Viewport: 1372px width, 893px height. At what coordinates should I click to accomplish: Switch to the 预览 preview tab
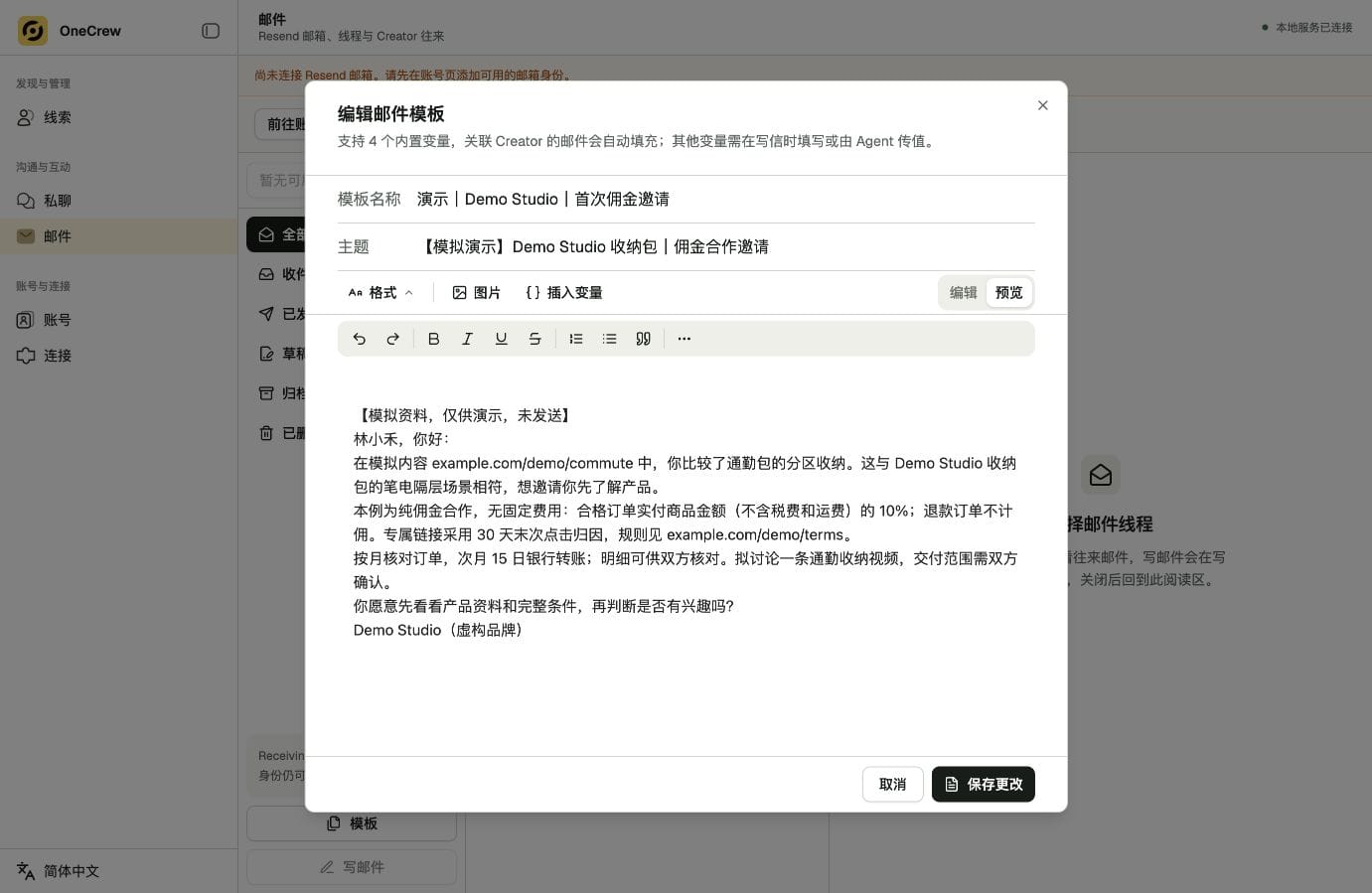(x=1008, y=293)
